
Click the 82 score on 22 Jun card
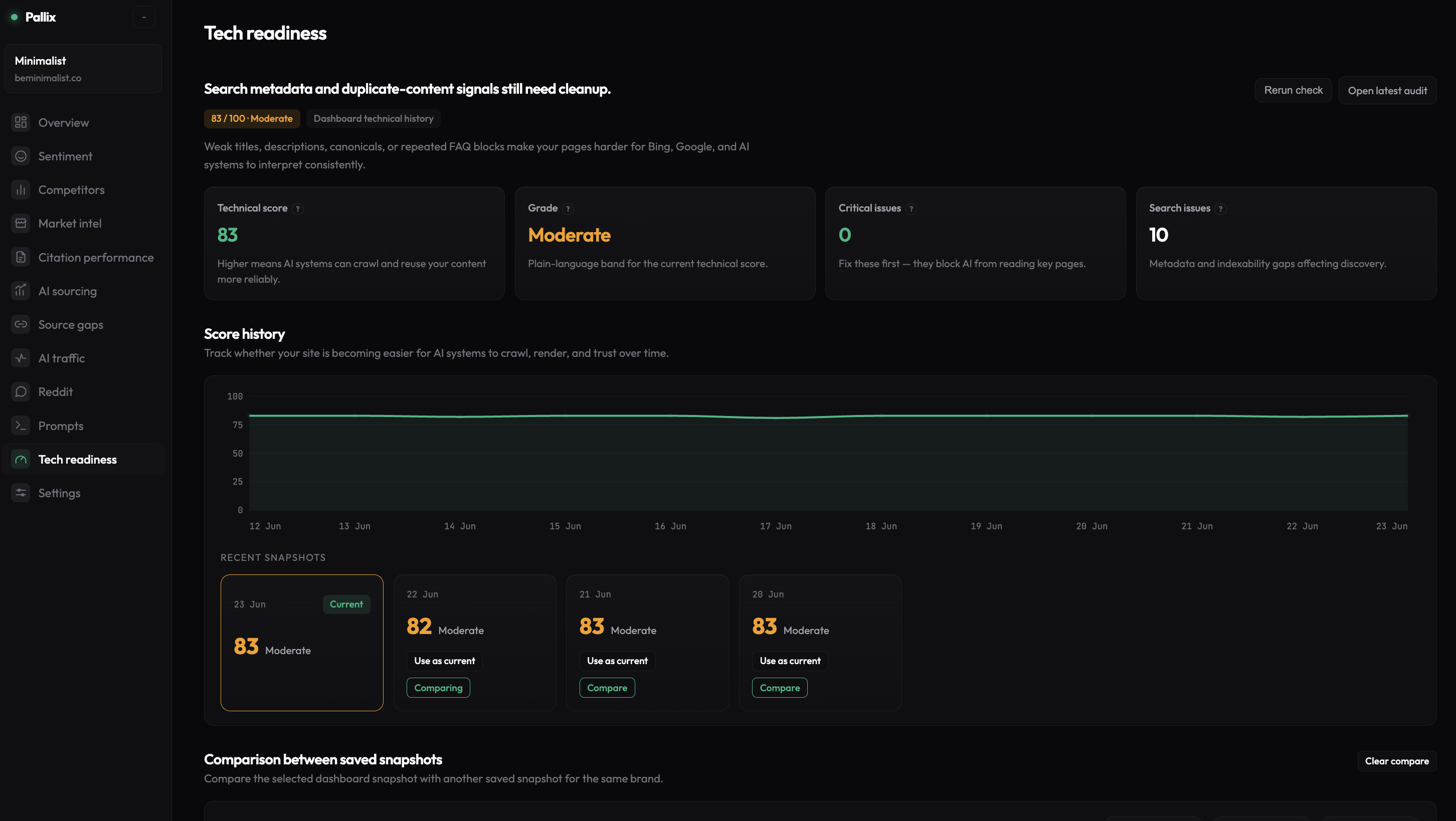click(419, 626)
